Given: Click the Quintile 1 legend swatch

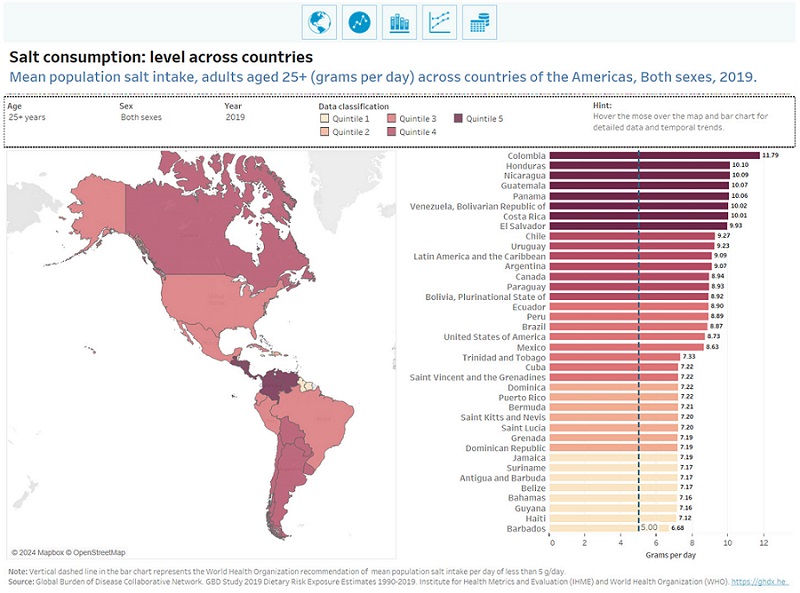Looking at the screenshot, I should coord(324,119).
